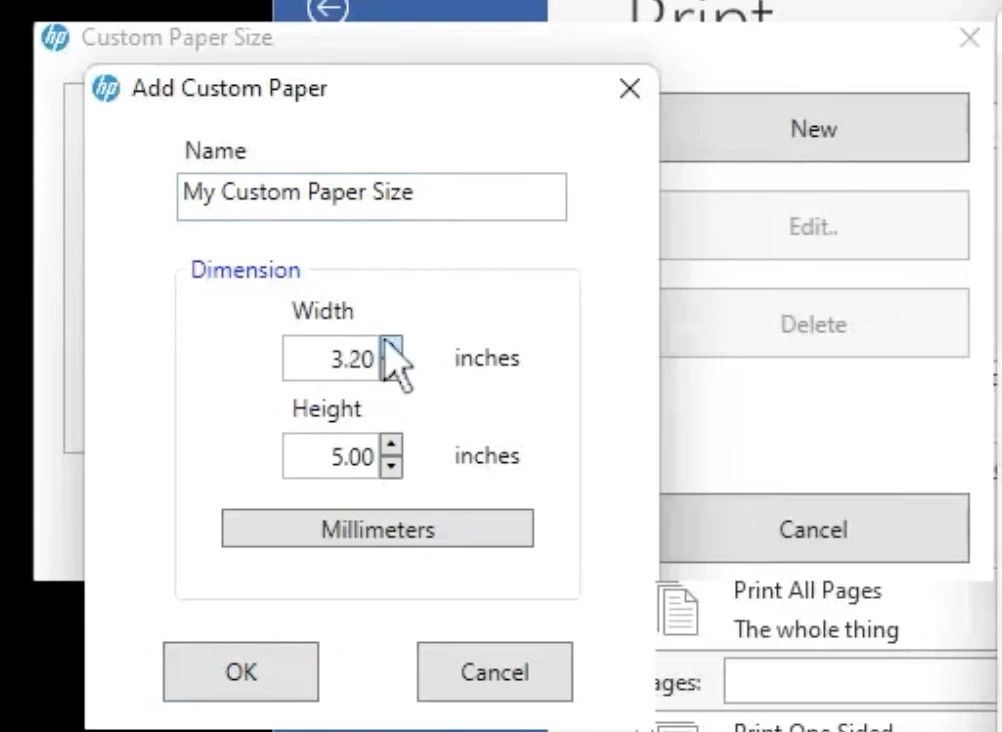Click the Height value field showing 5.00

[x=331, y=456]
